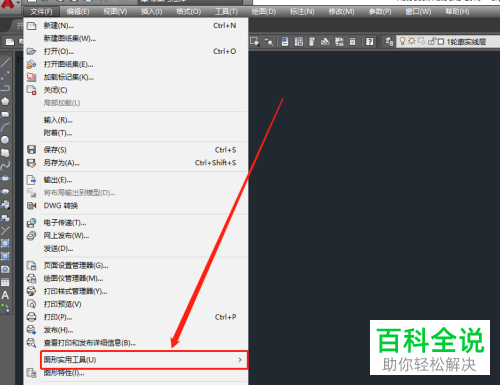Open the 绘图(D) menu

(264, 12)
